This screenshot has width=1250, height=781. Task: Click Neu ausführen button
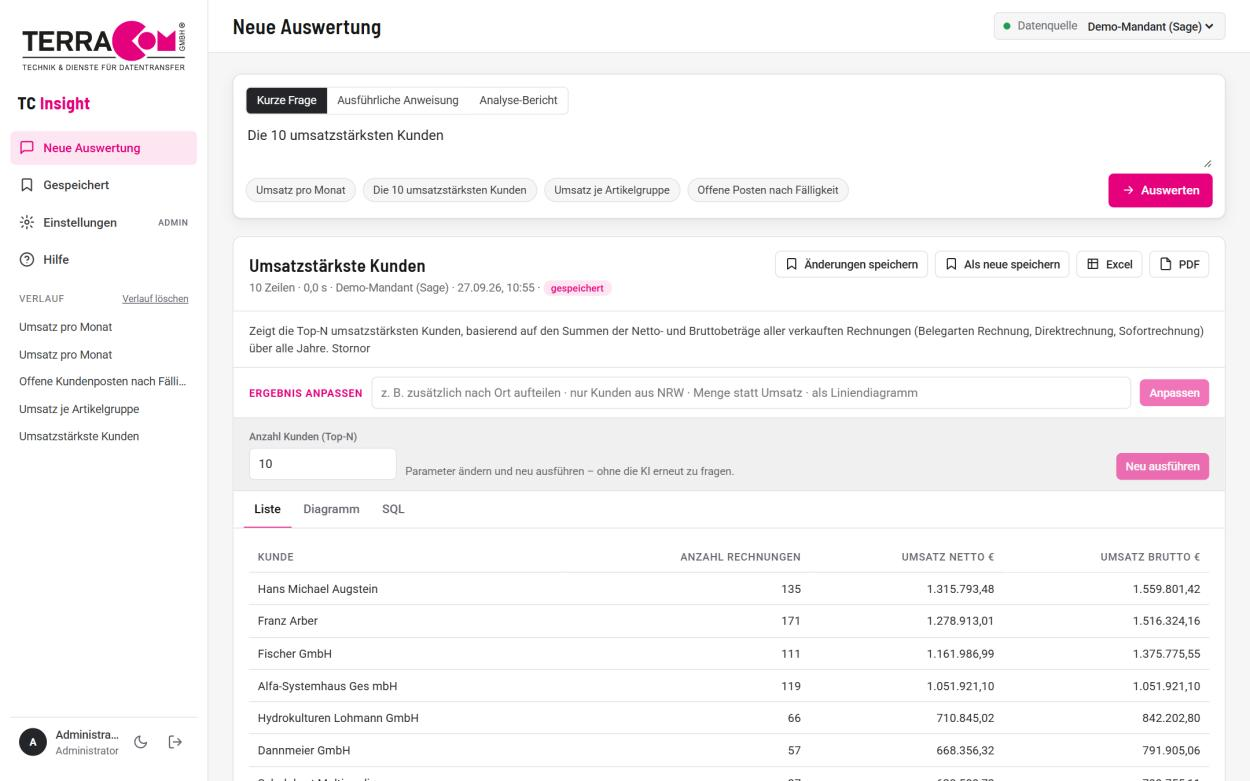(1162, 467)
